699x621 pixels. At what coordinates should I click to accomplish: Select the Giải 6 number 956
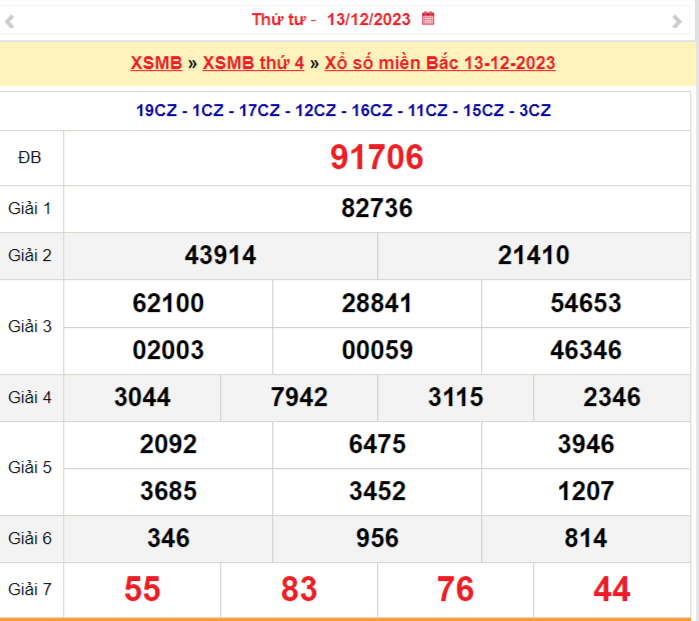[377, 538]
